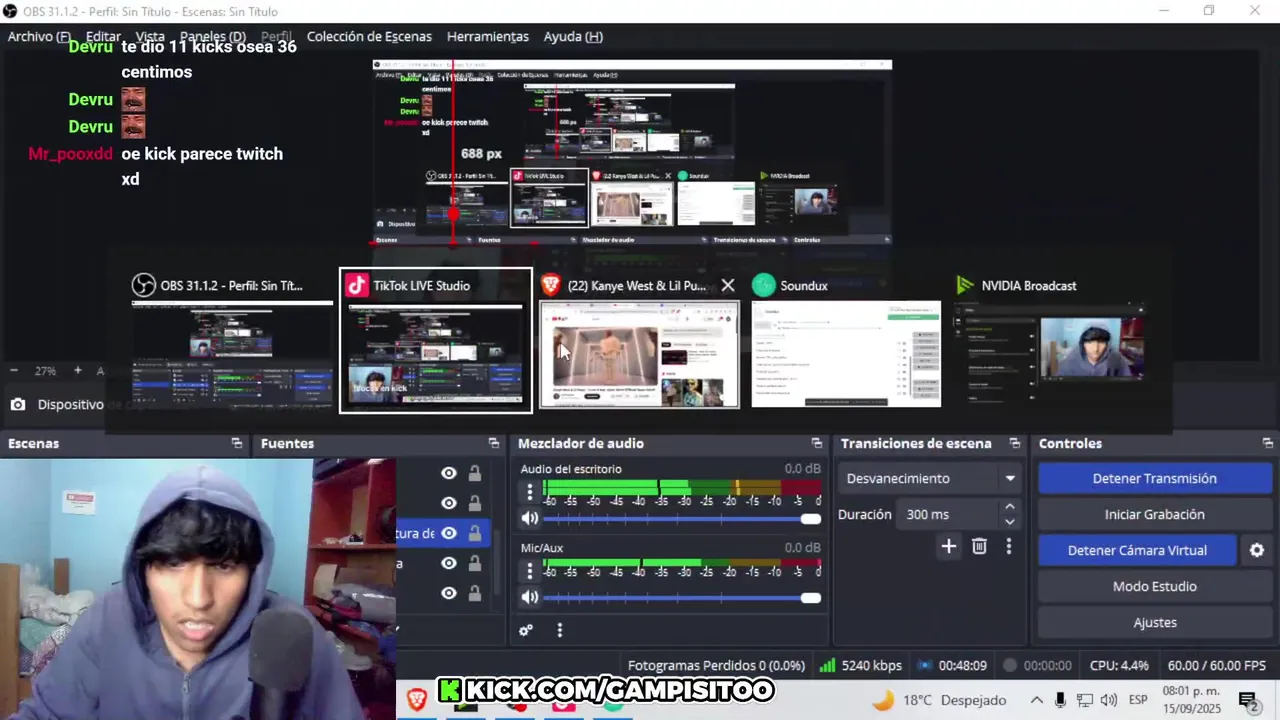Image resolution: width=1280 pixels, height=720 pixels.
Task: Open audio mixer menu dots beside gears
Action: pos(560,630)
